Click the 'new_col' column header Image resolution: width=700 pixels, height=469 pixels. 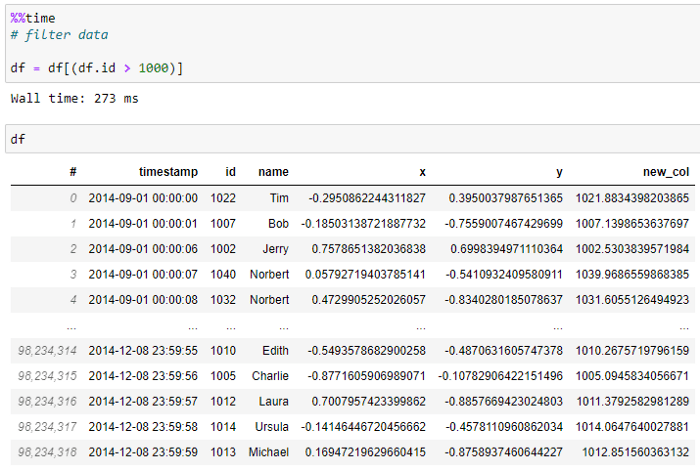(x=666, y=172)
